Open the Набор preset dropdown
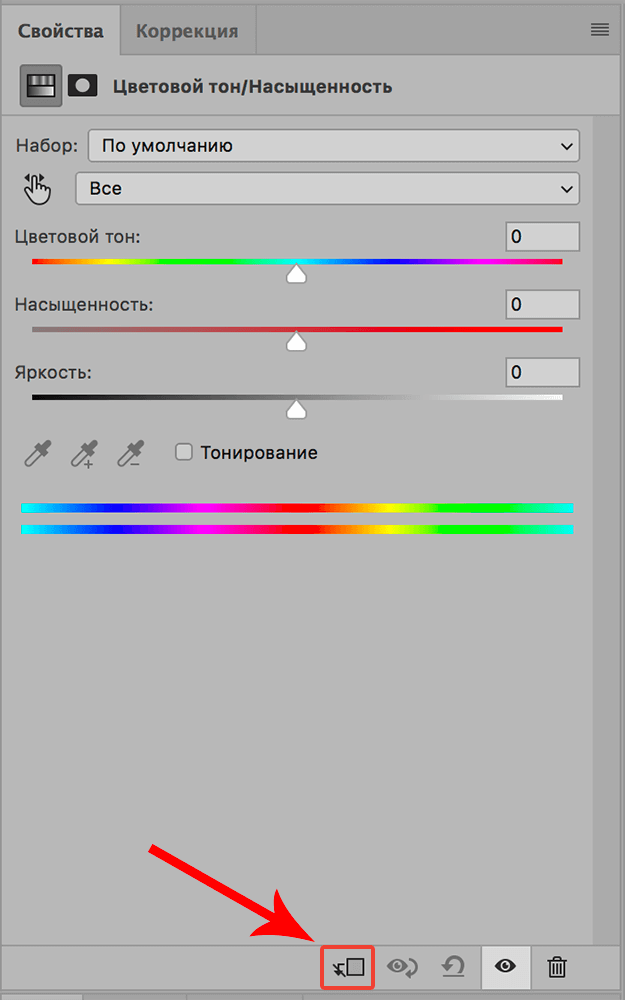 (334, 146)
